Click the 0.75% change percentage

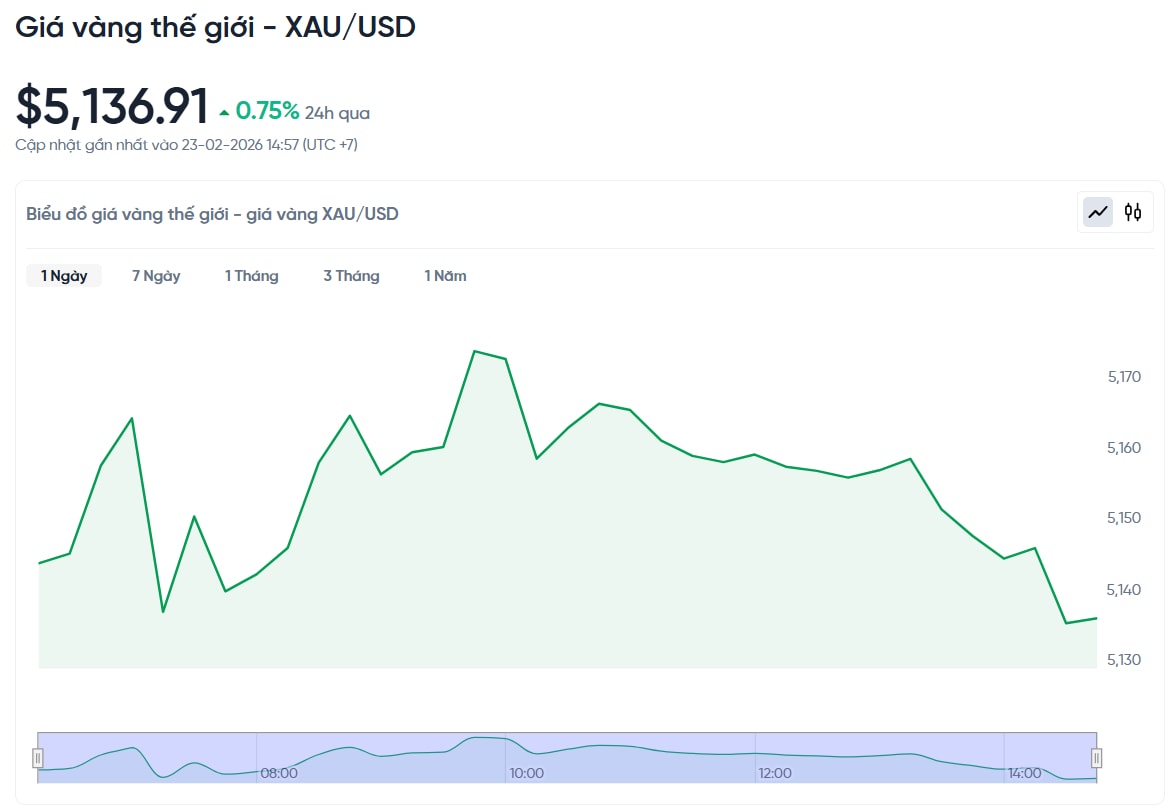click(267, 110)
